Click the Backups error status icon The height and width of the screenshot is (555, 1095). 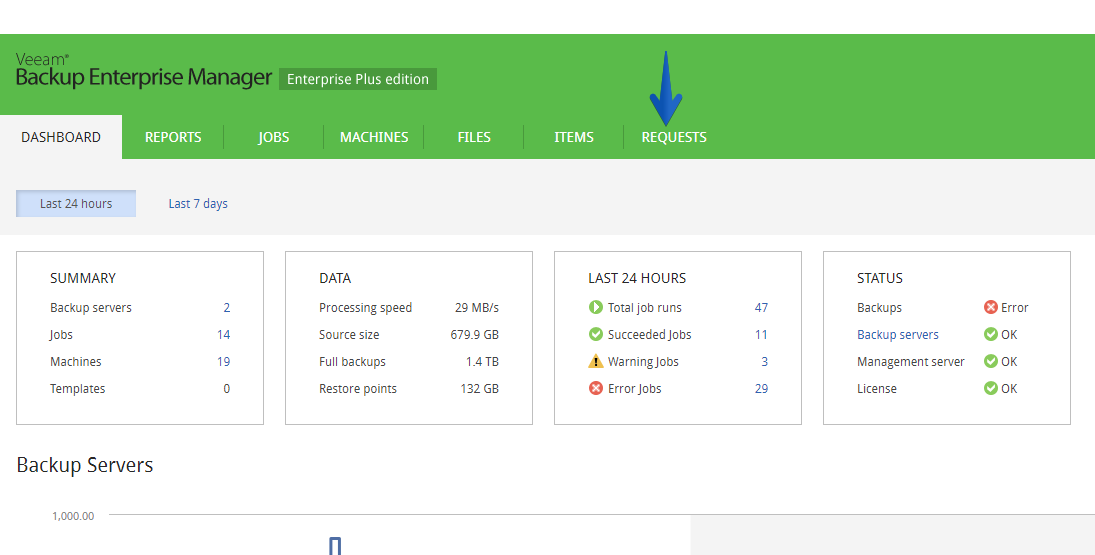pos(990,307)
